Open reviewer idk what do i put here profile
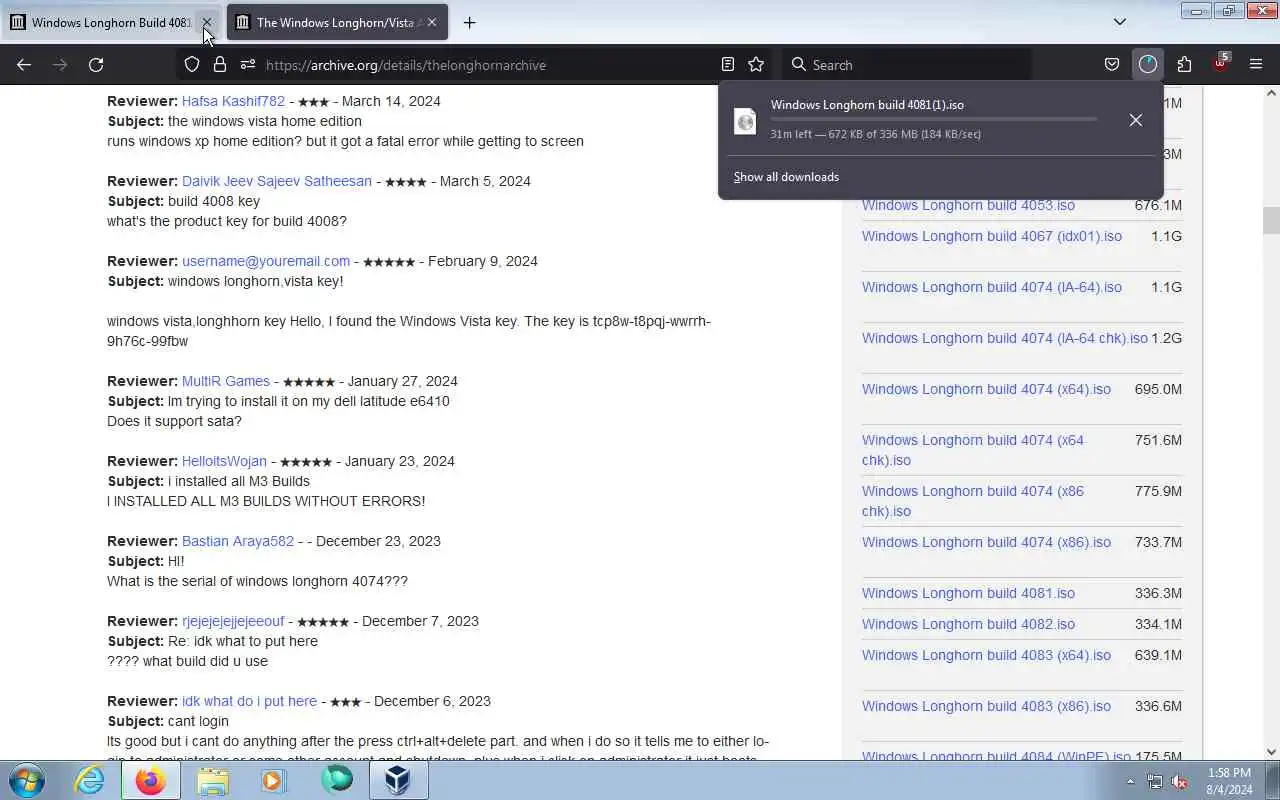The width and height of the screenshot is (1280, 800). [x=249, y=701]
